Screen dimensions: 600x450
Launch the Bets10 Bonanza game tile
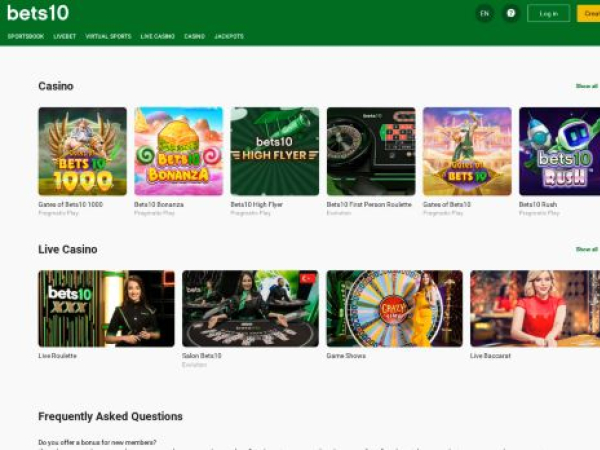pos(178,151)
